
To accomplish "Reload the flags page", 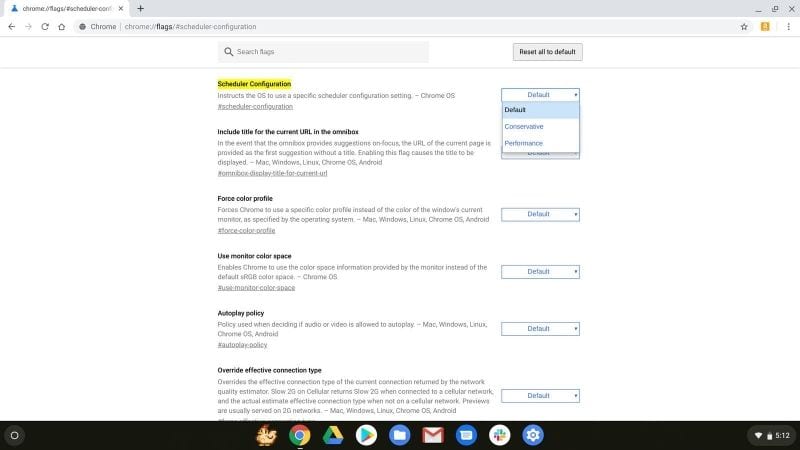I will [46, 27].
